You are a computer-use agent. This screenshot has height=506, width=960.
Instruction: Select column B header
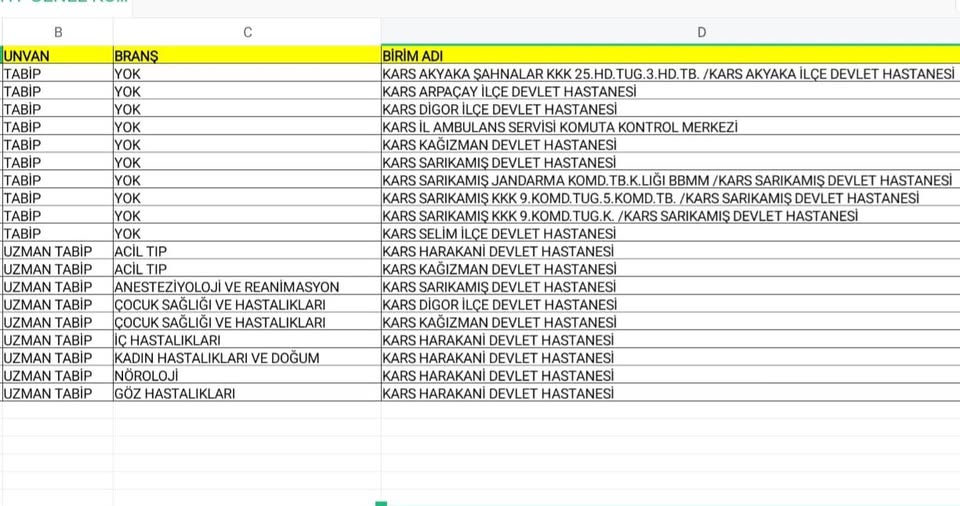pyautogui.click(x=58, y=32)
